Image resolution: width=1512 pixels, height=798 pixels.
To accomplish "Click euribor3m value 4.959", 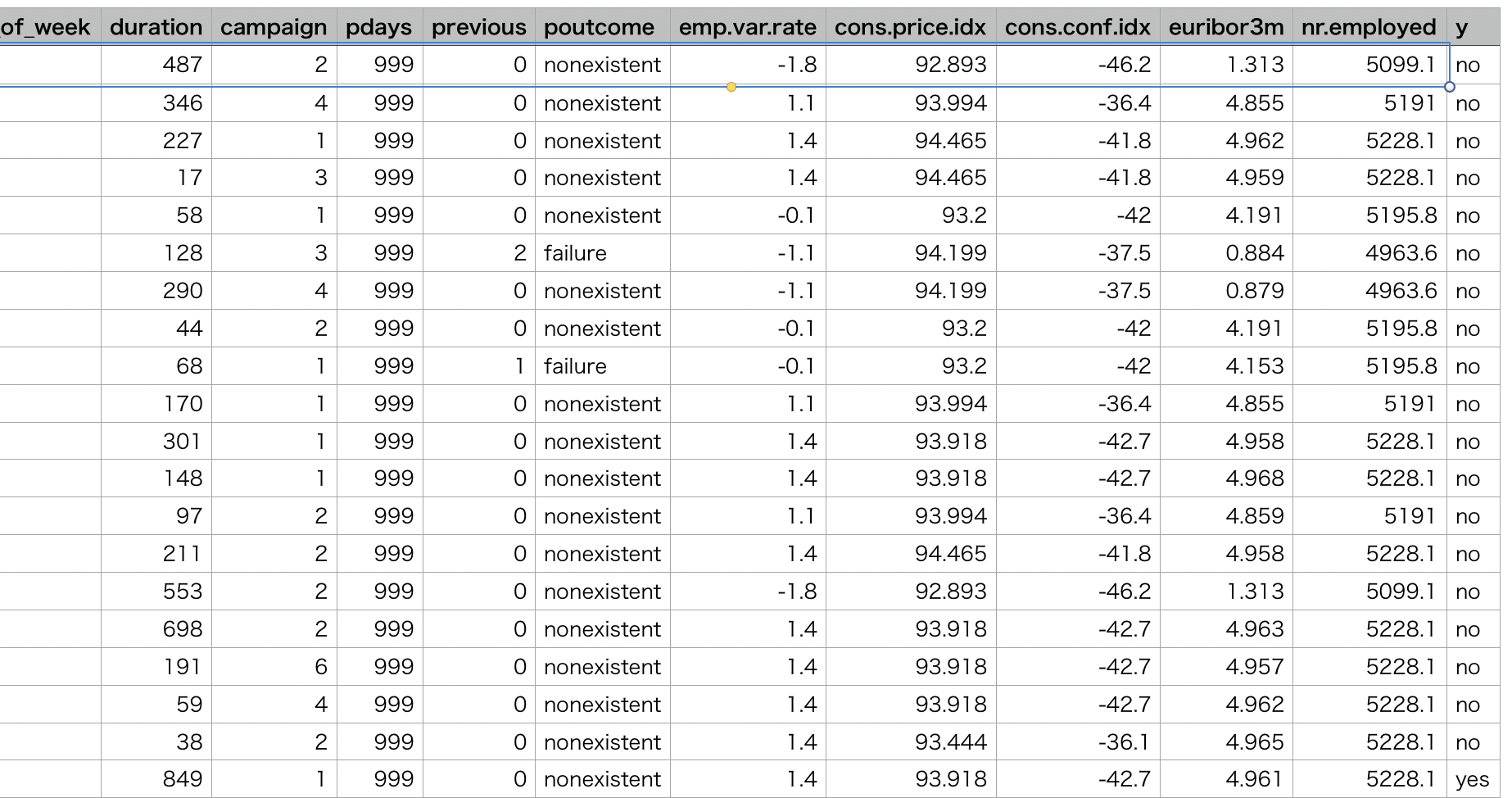I will coord(1226,178).
